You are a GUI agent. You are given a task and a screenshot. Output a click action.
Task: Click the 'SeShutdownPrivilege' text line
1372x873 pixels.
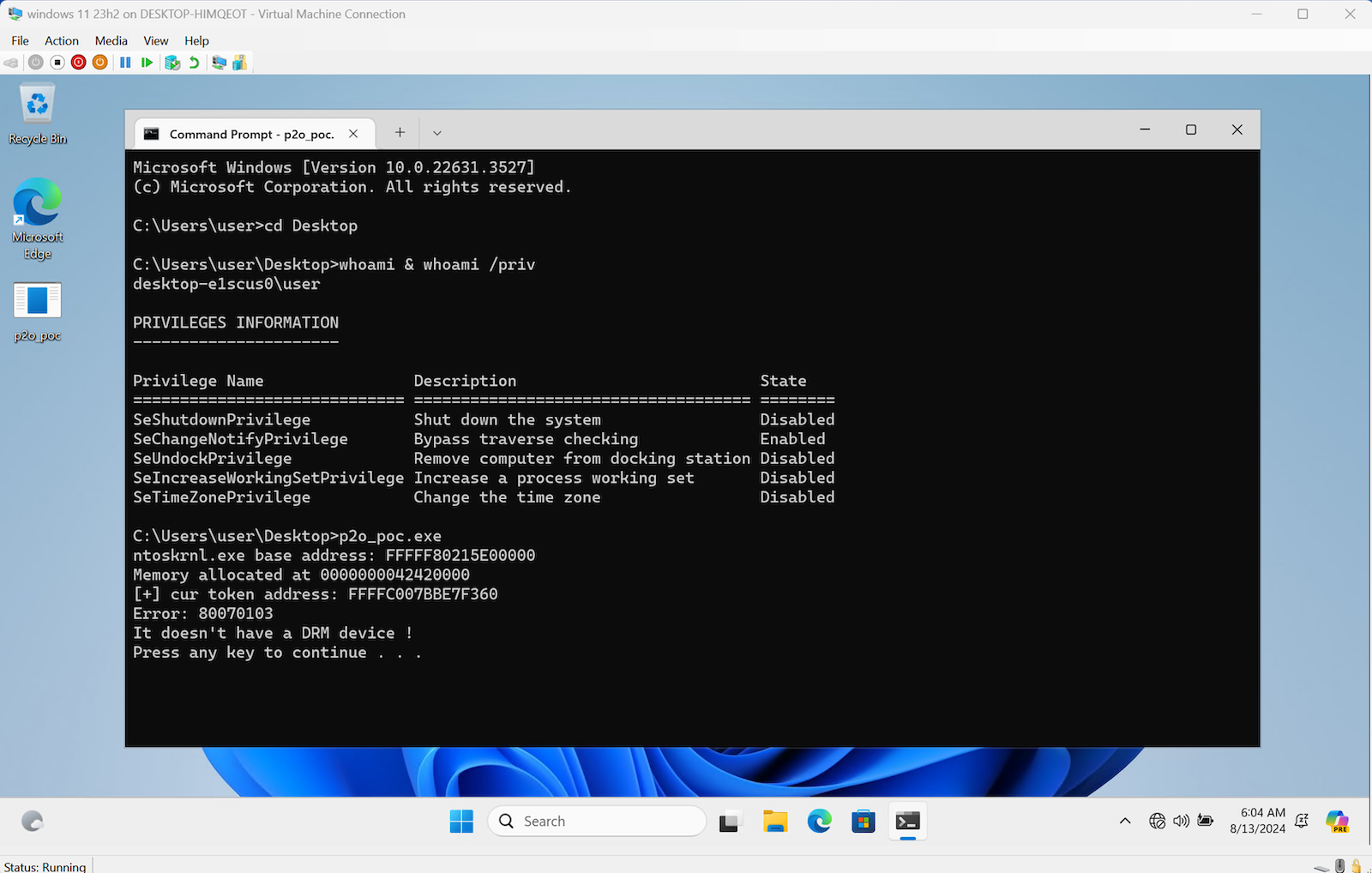(x=222, y=419)
